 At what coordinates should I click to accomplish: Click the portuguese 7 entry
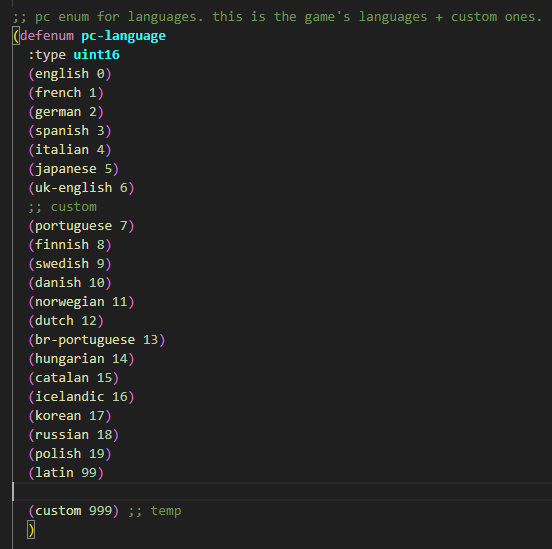click(81, 226)
